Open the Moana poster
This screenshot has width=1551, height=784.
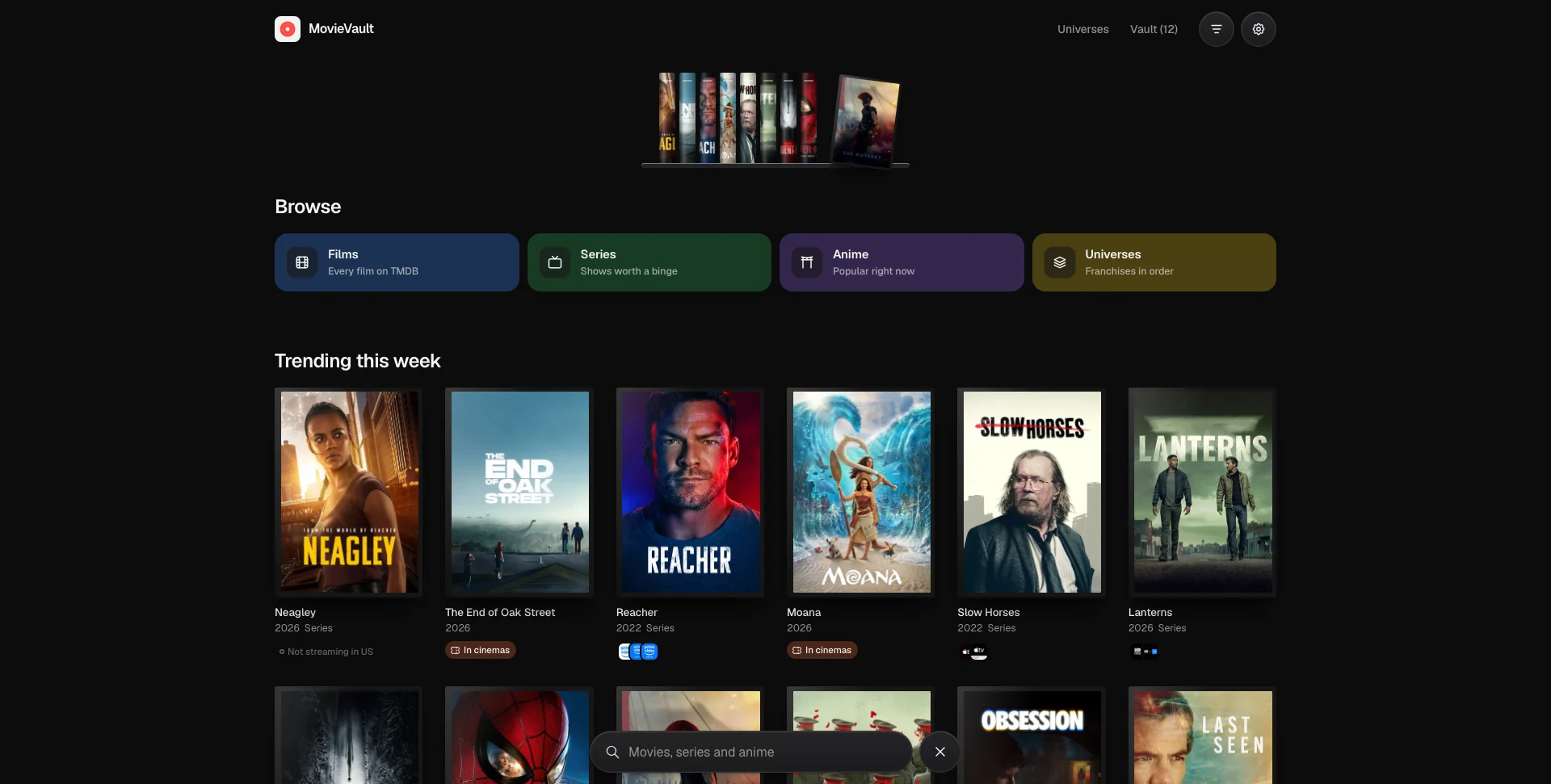861,493
